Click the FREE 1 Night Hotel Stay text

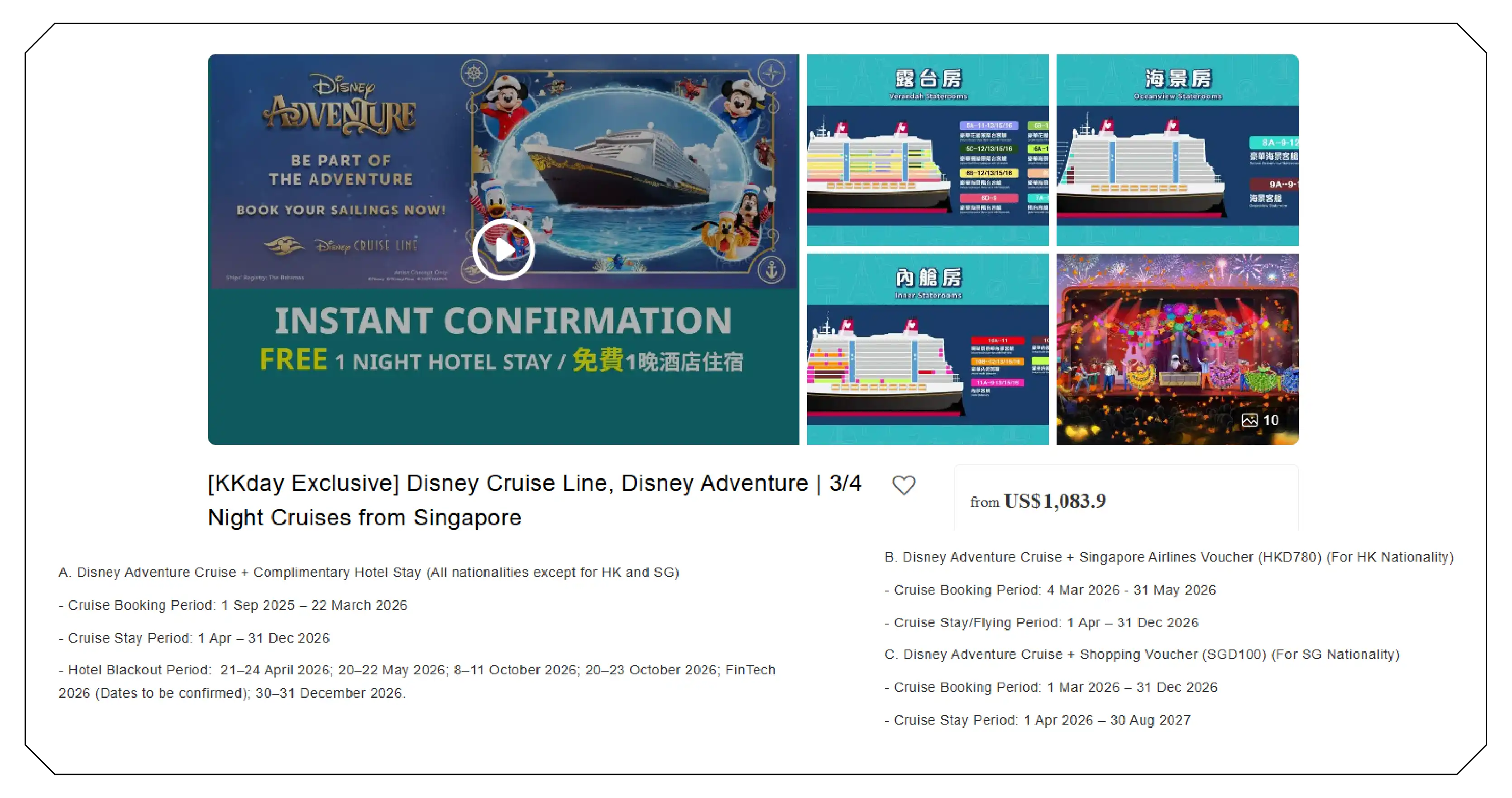[502, 361]
